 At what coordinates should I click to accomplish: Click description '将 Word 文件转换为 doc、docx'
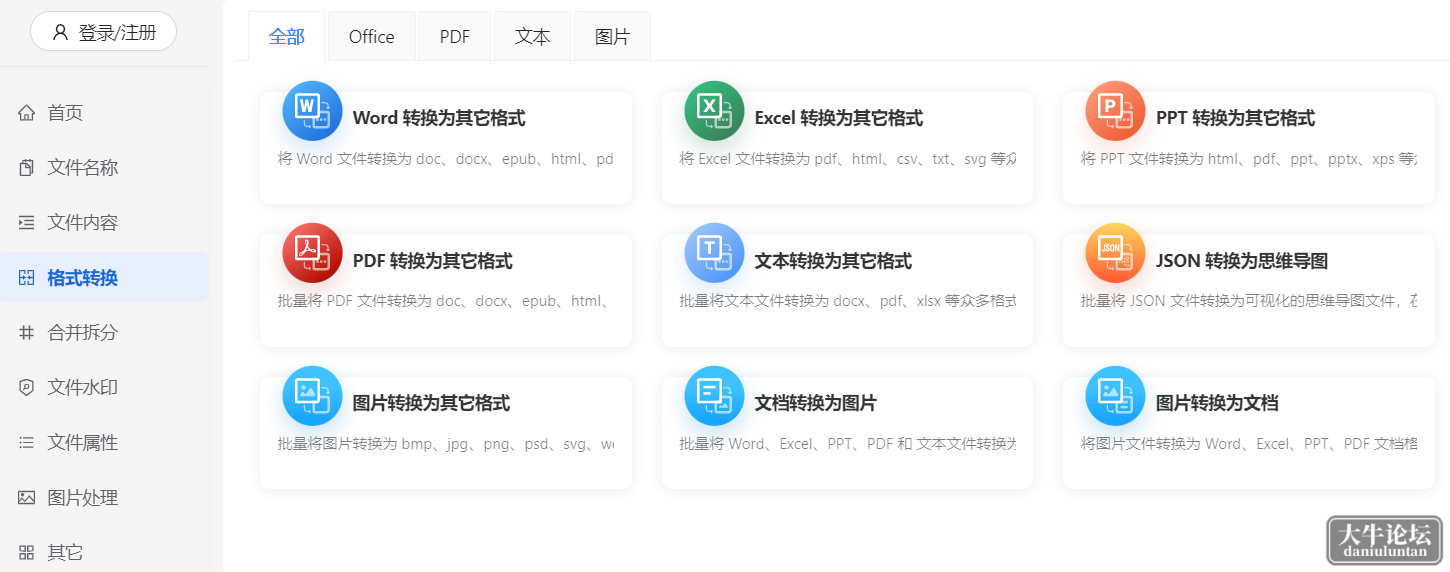[446, 159]
